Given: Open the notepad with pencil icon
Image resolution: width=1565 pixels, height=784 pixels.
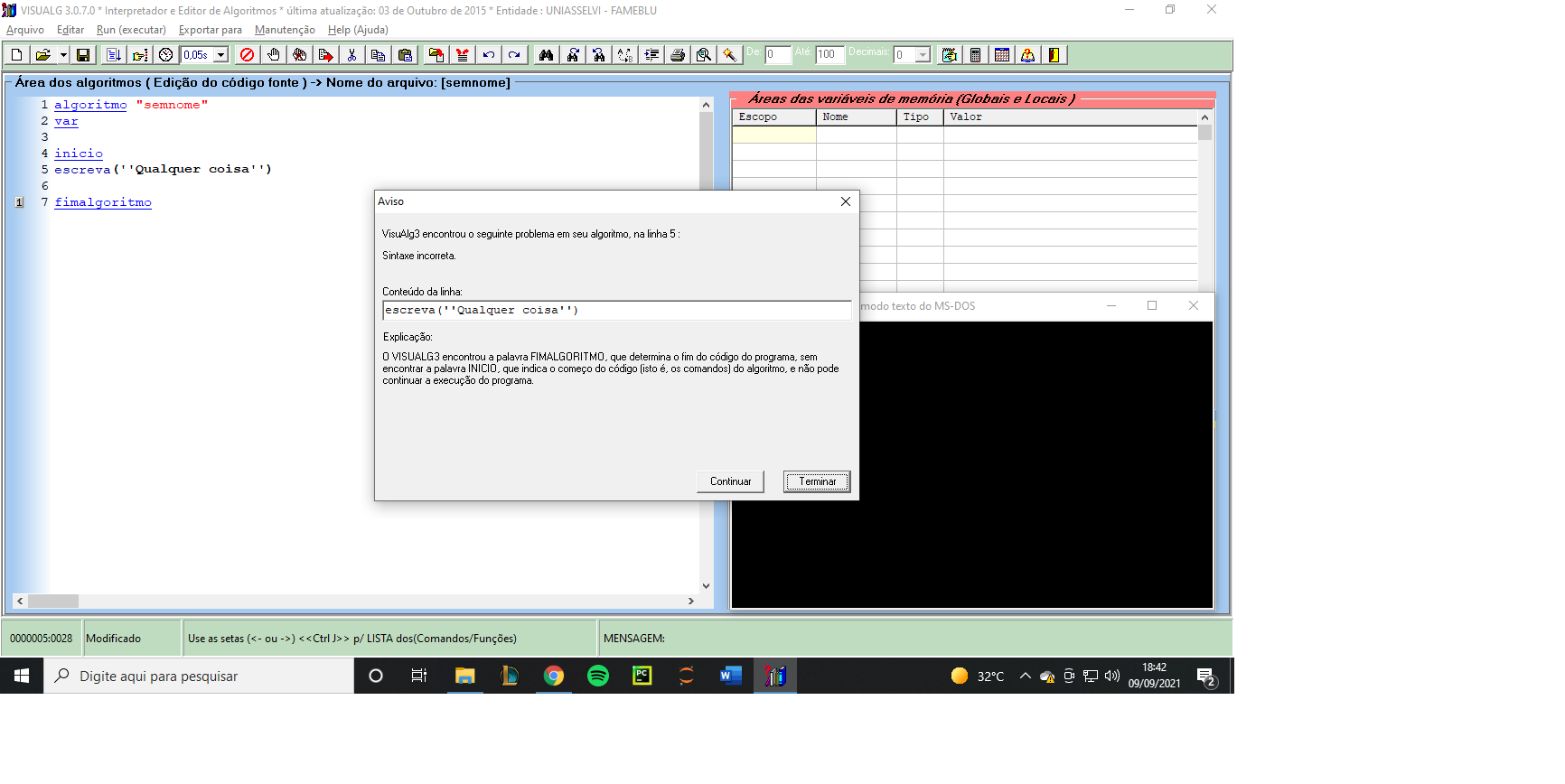Looking at the screenshot, I should (949, 55).
